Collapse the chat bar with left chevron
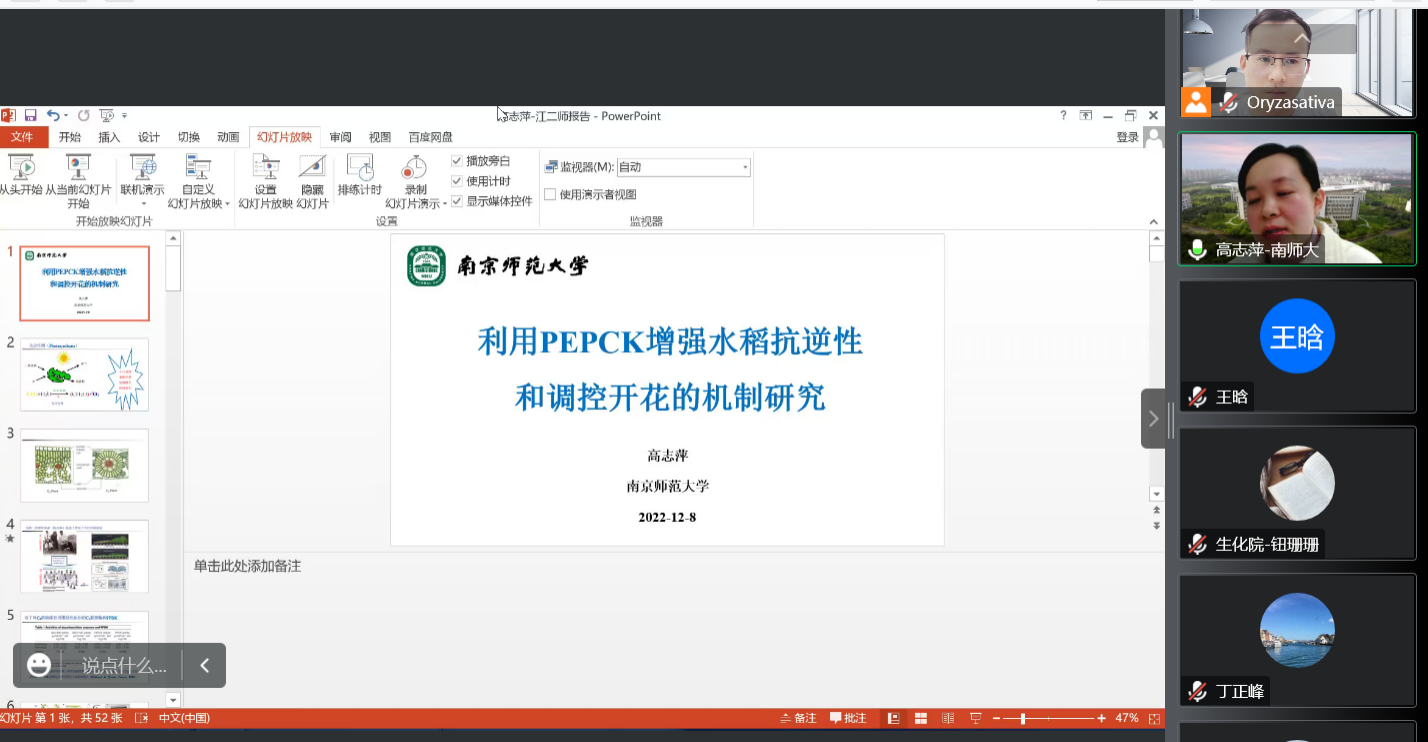This screenshot has height=742, width=1428. point(205,665)
